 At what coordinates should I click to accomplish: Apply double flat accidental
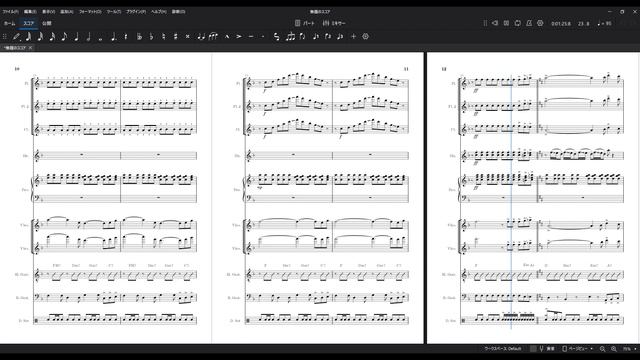139,37
